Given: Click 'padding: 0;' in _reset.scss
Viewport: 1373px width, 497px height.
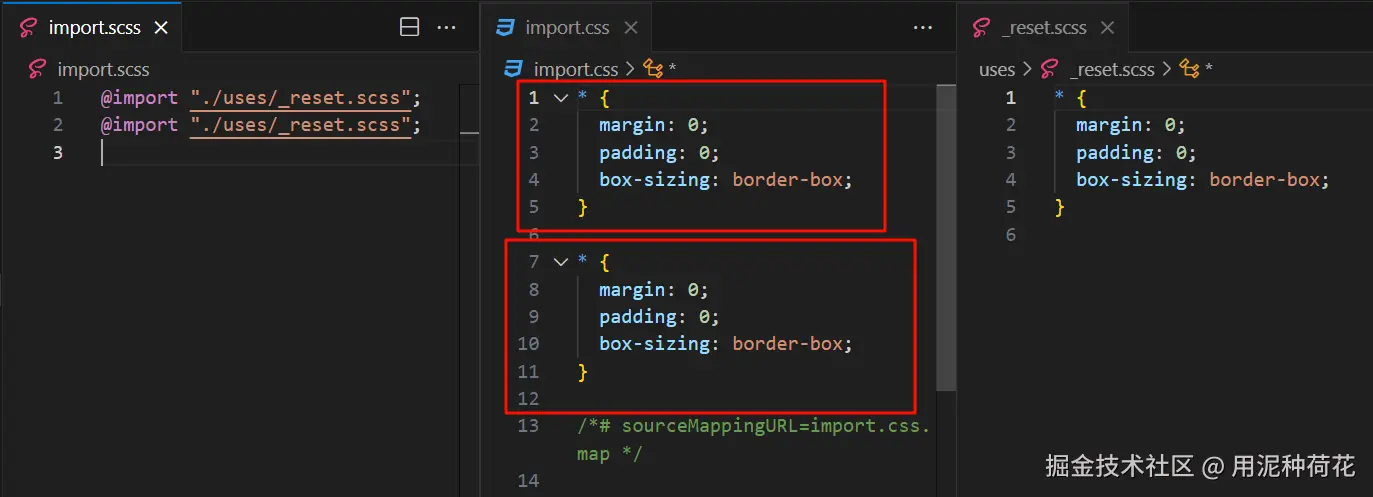Looking at the screenshot, I should [x=1136, y=153].
